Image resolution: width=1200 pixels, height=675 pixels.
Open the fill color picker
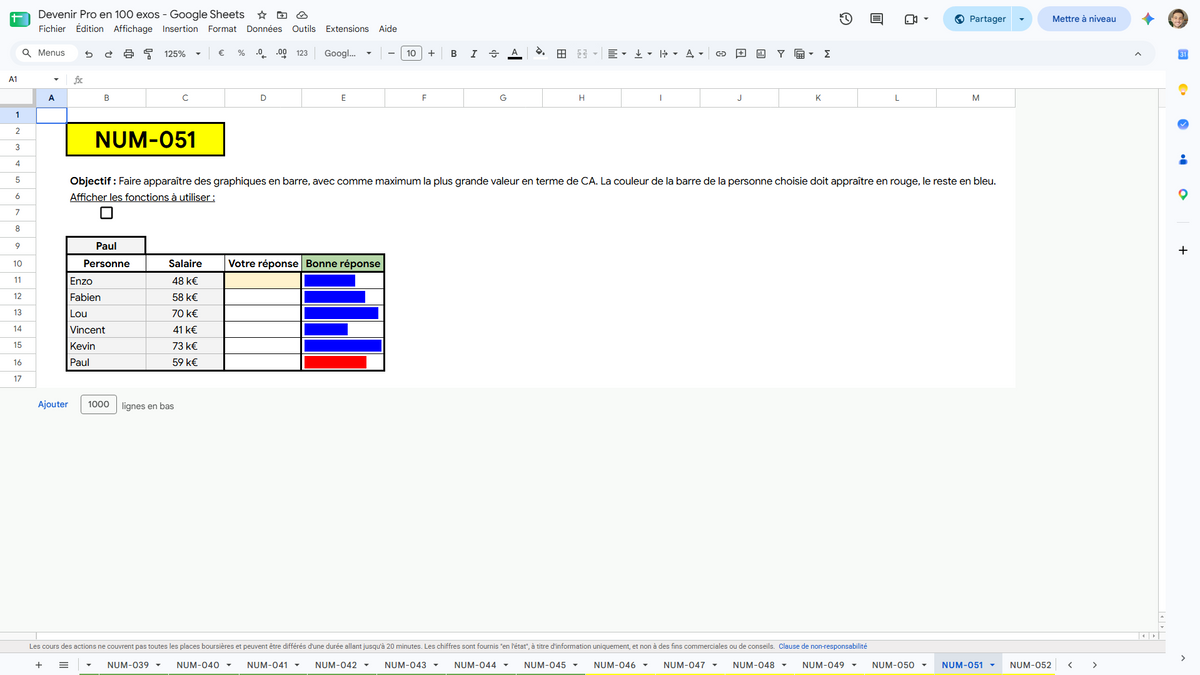point(541,54)
